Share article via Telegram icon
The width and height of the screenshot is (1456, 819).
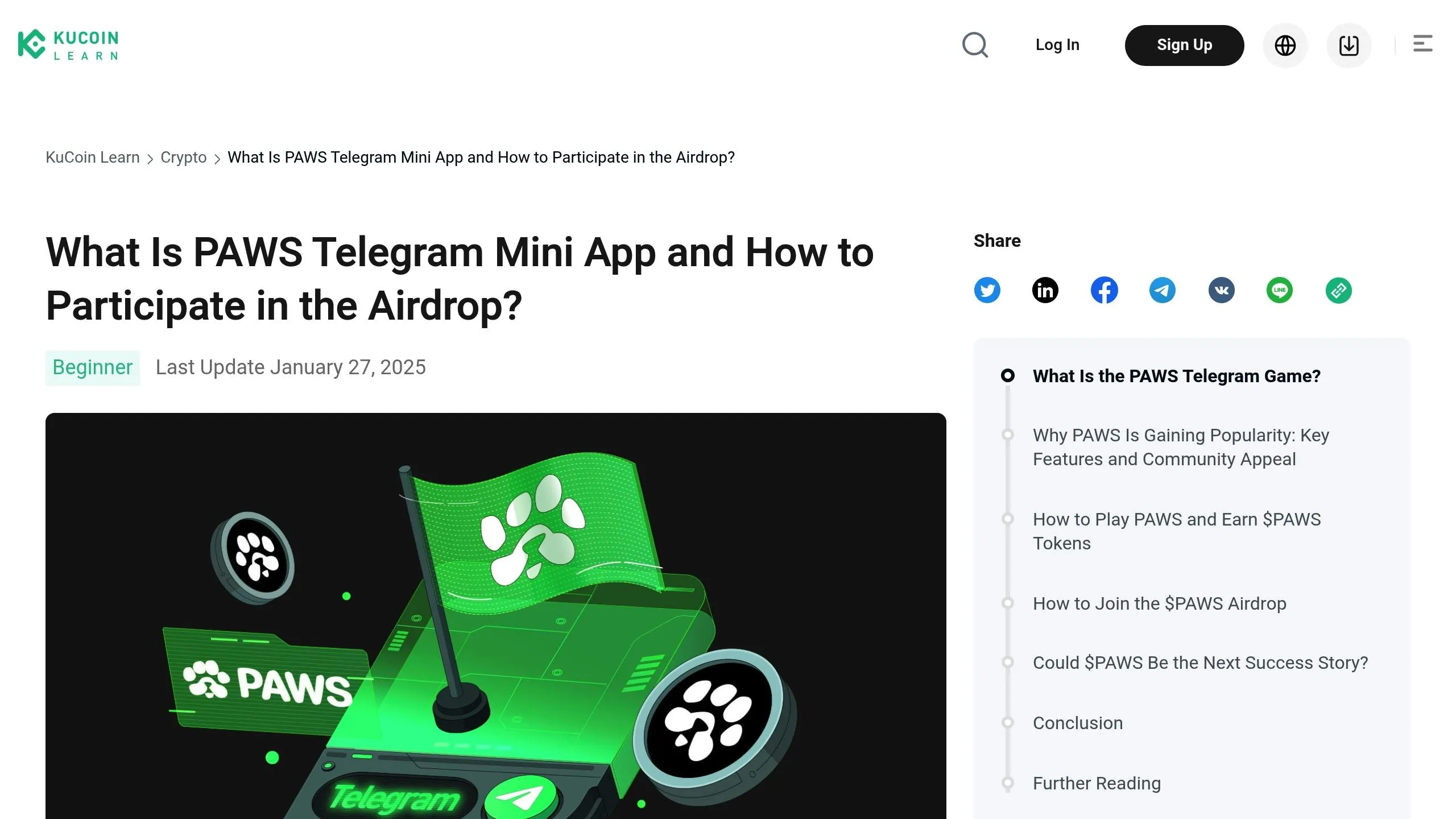[1163, 290]
